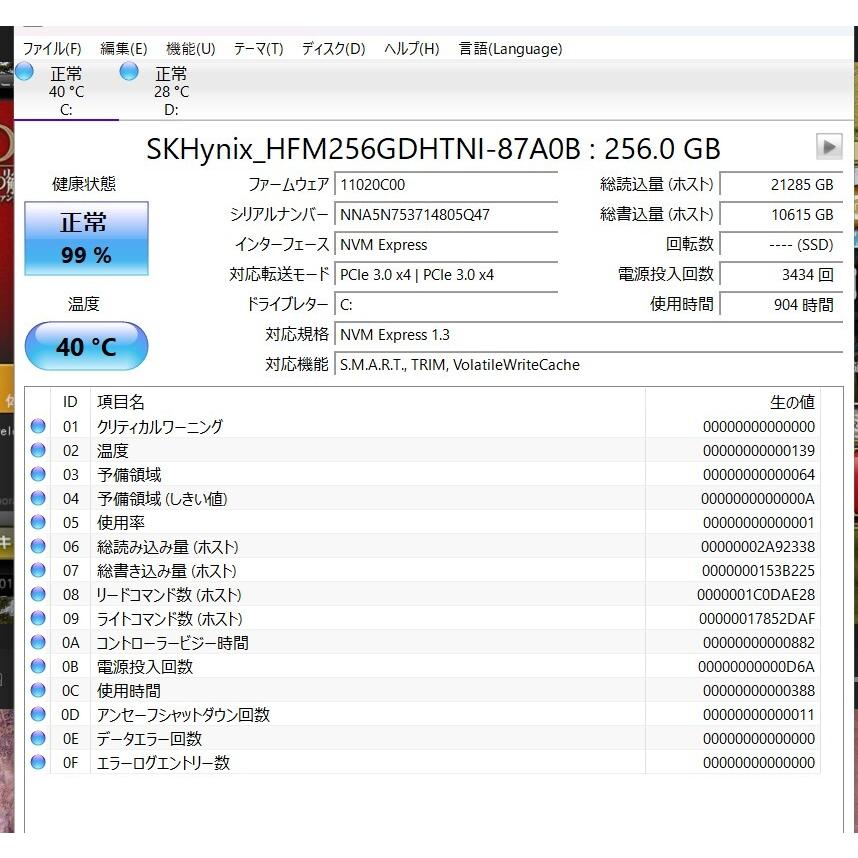
Task: Click total host writes value 10615 GB
Action: click(781, 214)
